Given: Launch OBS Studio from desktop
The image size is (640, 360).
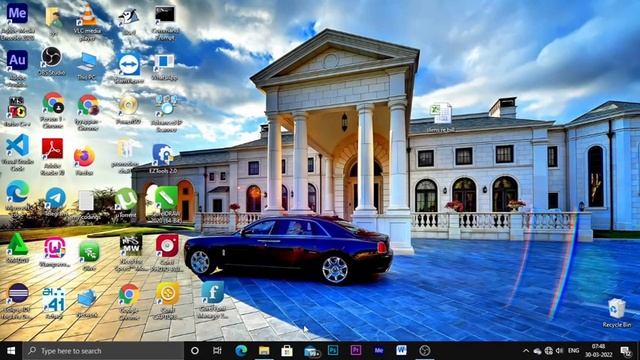Looking at the screenshot, I should pos(51,61).
